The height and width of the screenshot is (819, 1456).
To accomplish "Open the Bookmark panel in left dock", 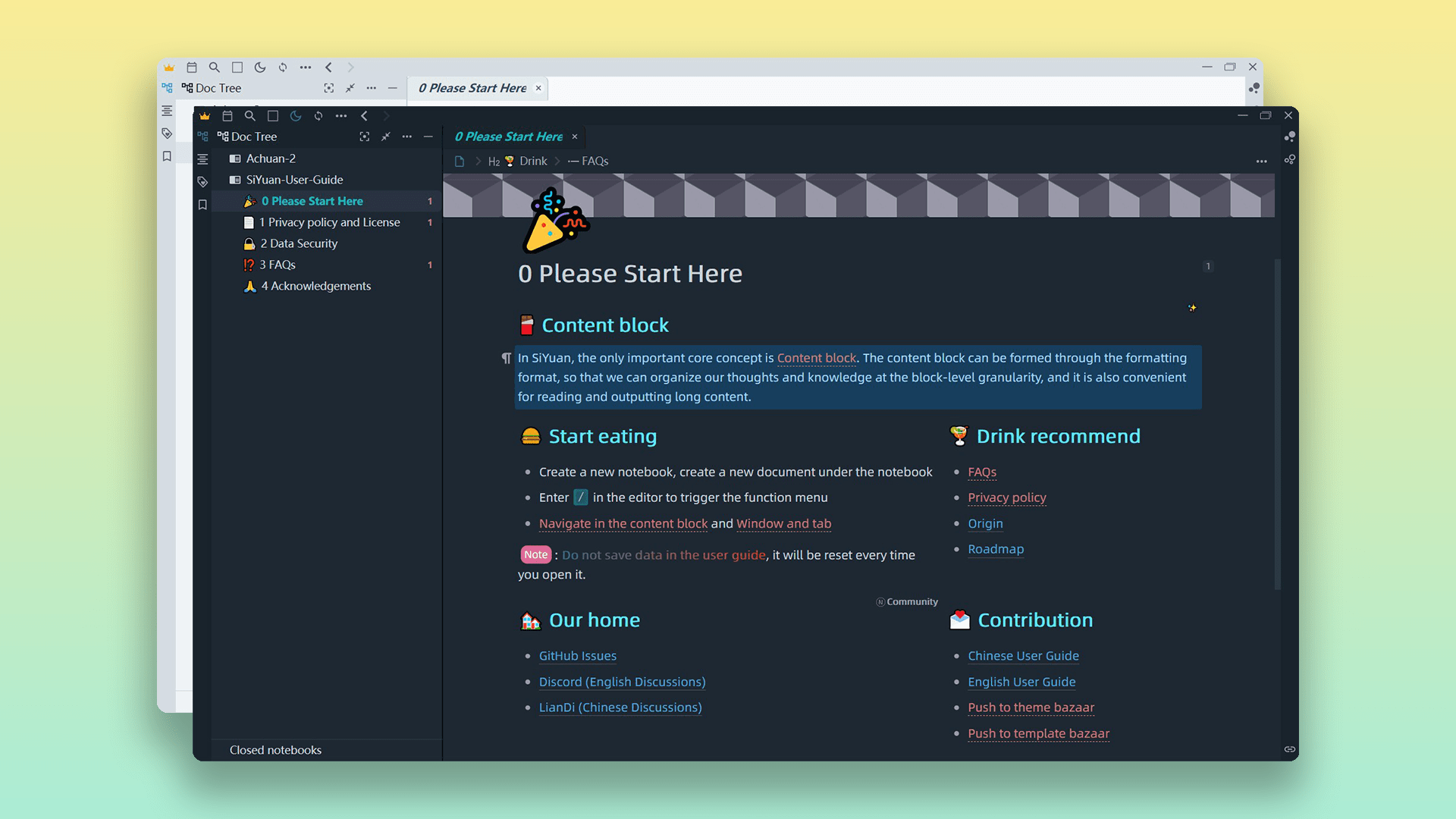I will 202,205.
